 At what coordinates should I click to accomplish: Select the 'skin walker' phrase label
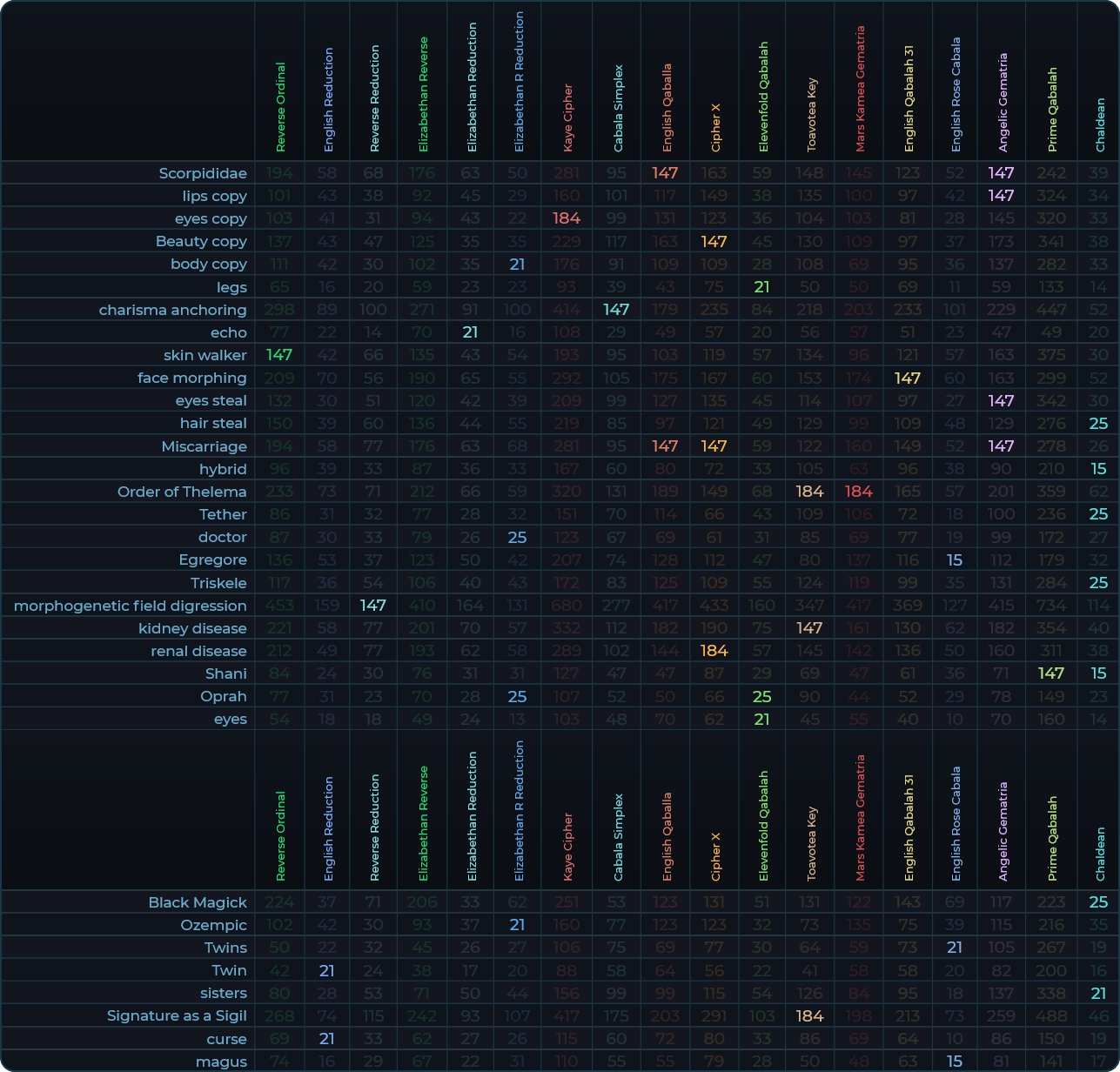(205, 355)
